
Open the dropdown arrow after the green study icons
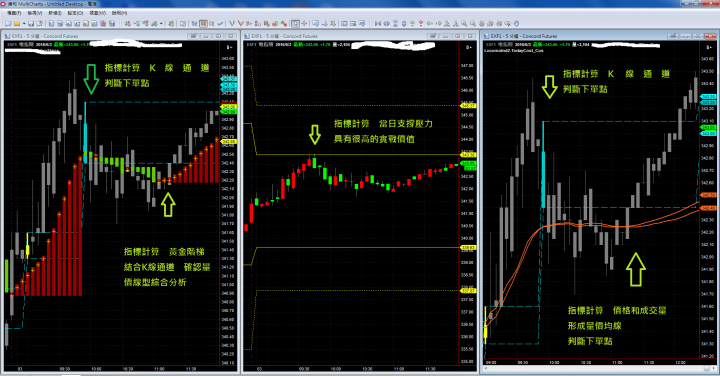point(161,23)
